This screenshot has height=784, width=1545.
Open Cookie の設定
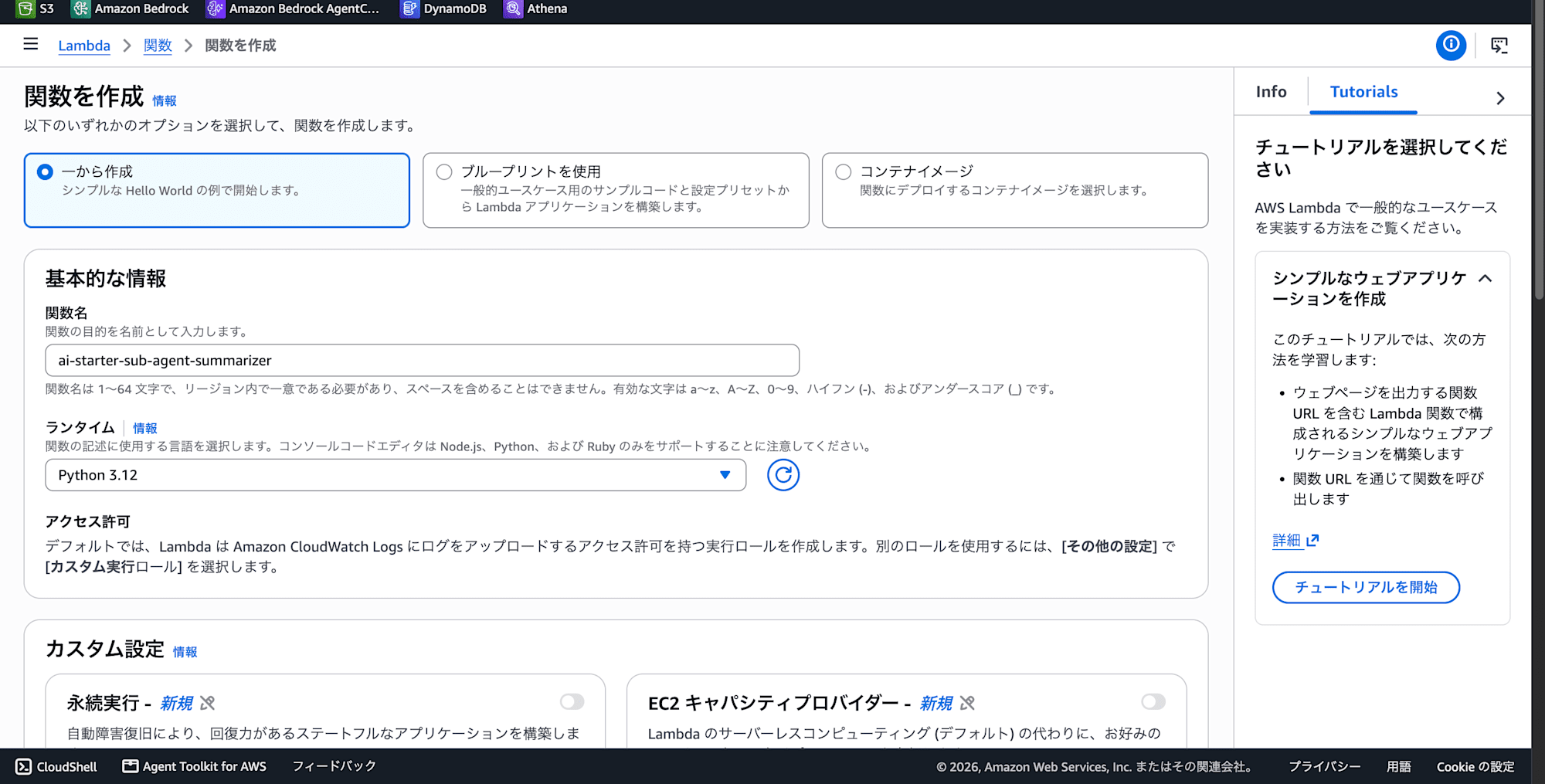(1475, 767)
